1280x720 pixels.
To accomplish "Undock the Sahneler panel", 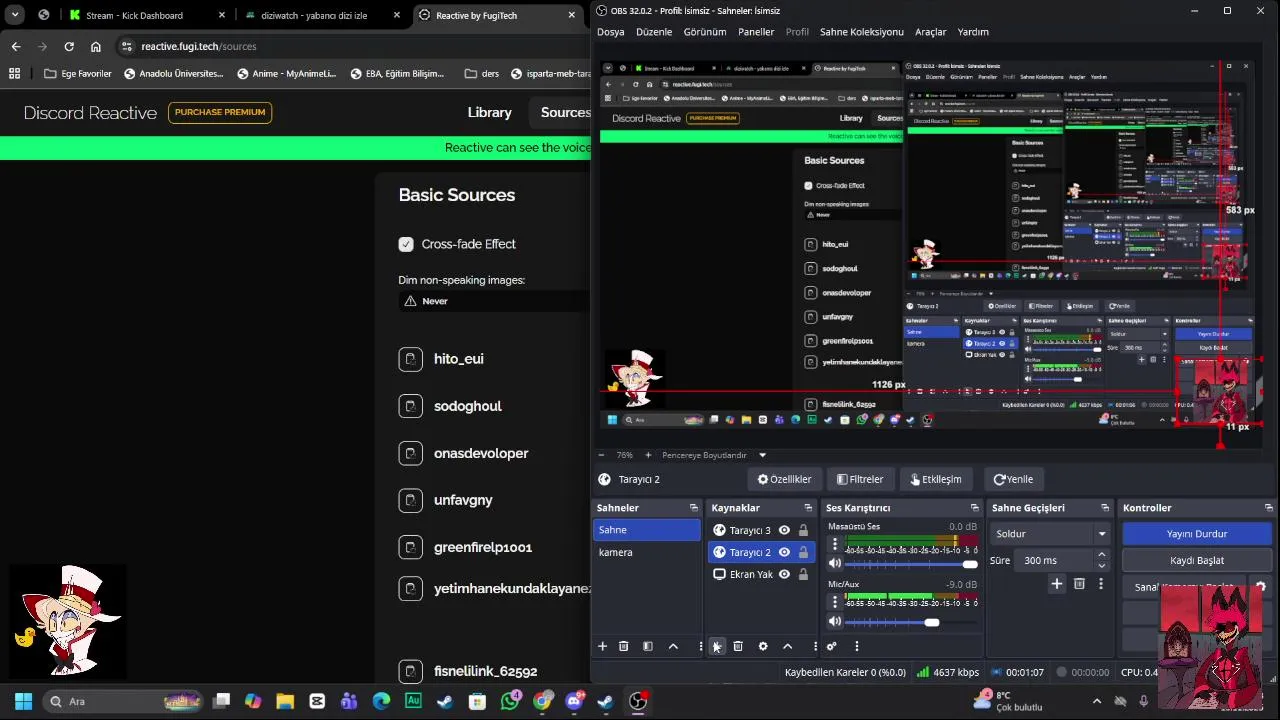I will pyautogui.click(x=694, y=508).
